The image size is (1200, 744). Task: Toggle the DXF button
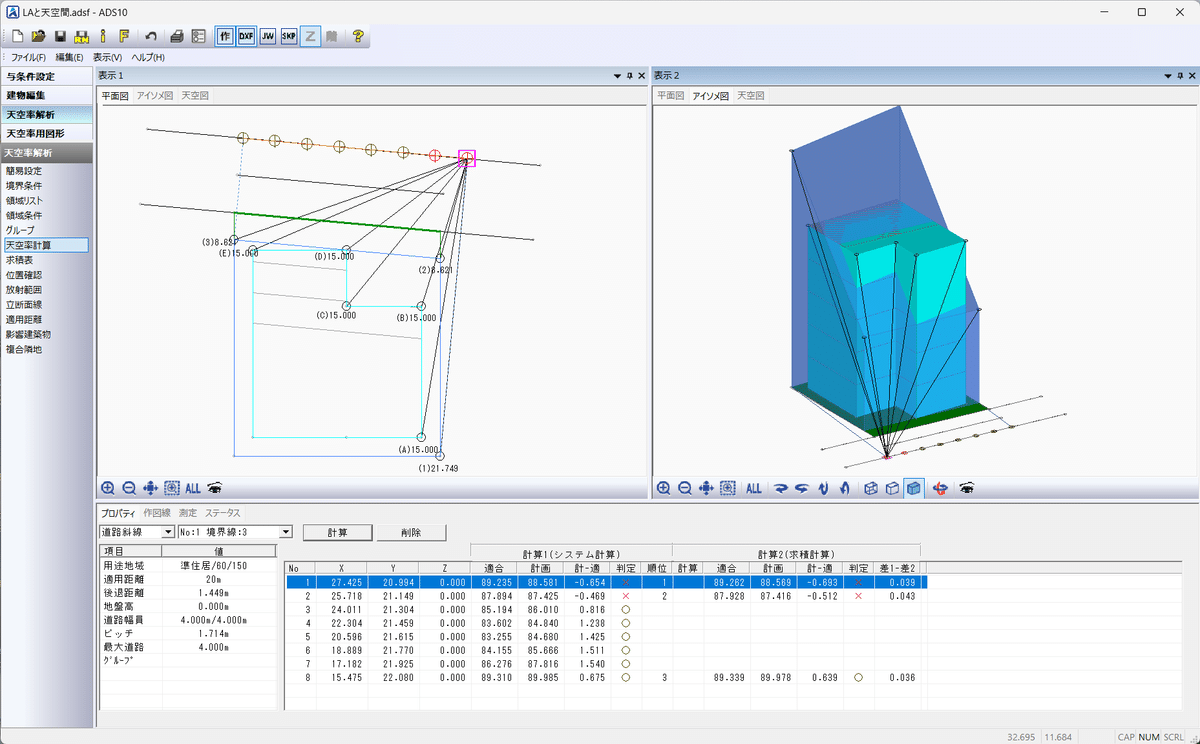[x=246, y=37]
